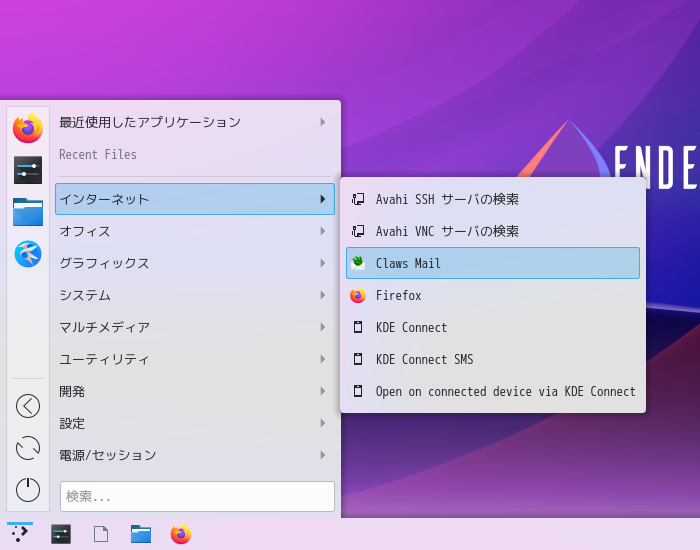
Task: Click the Firefox icon in the Internet submenu
Action: pyautogui.click(x=358, y=295)
